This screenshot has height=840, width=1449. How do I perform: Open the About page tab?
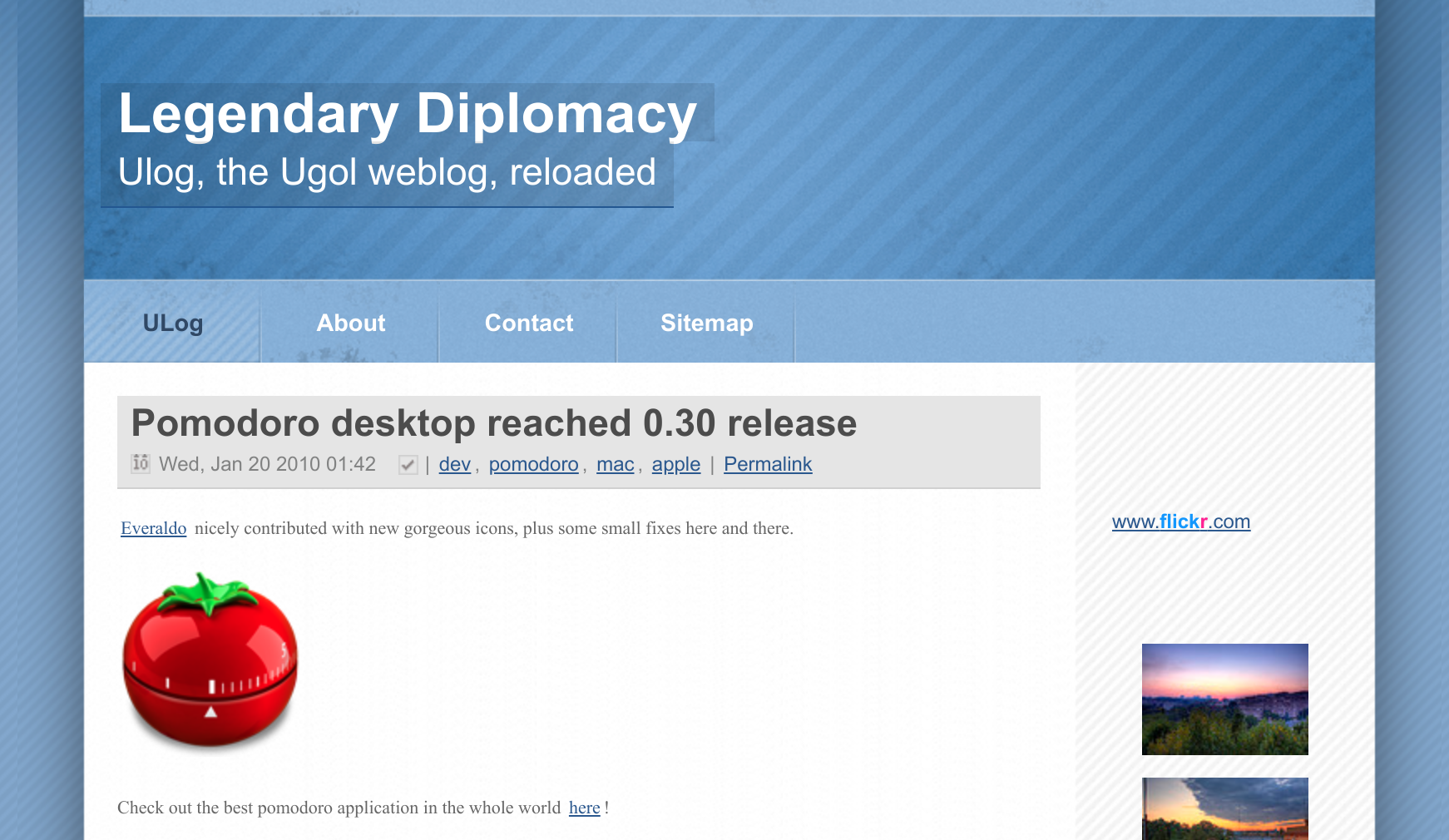350,324
